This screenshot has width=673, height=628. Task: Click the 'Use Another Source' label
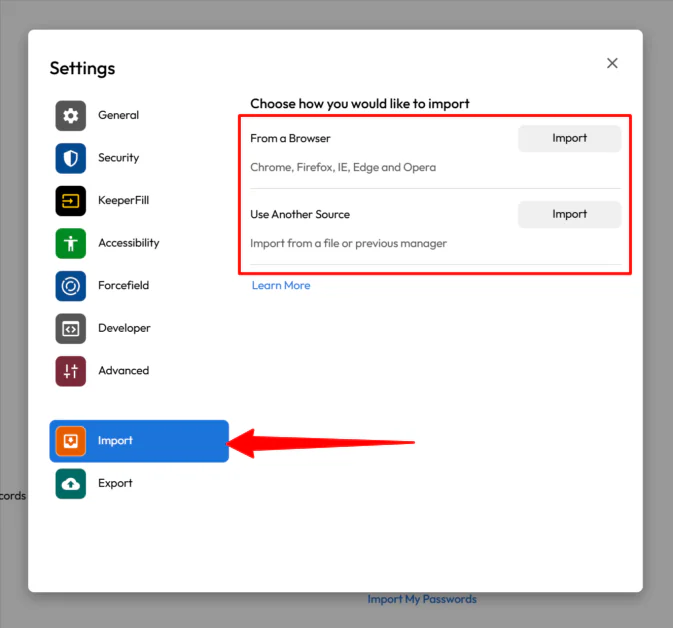coord(300,214)
